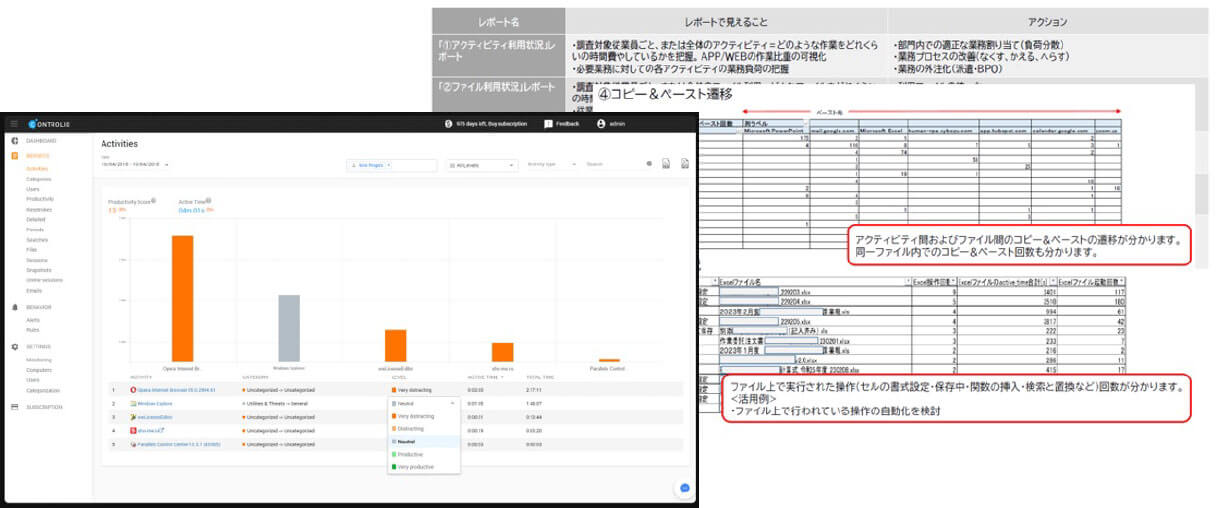
Task: Open Alerts under Behavior
Action: pyautogui.click(x=33, y=319)
